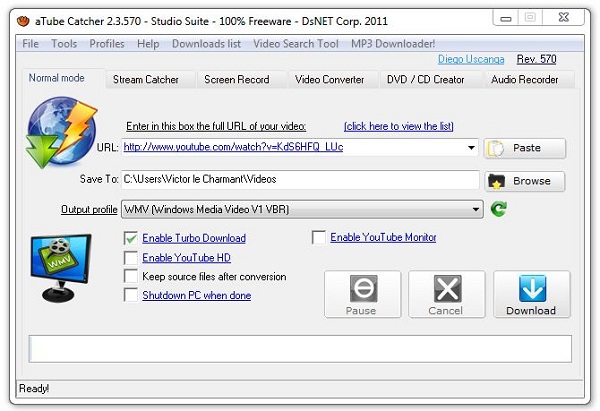Expand the URL history dropdown arrow

[471, 148]
